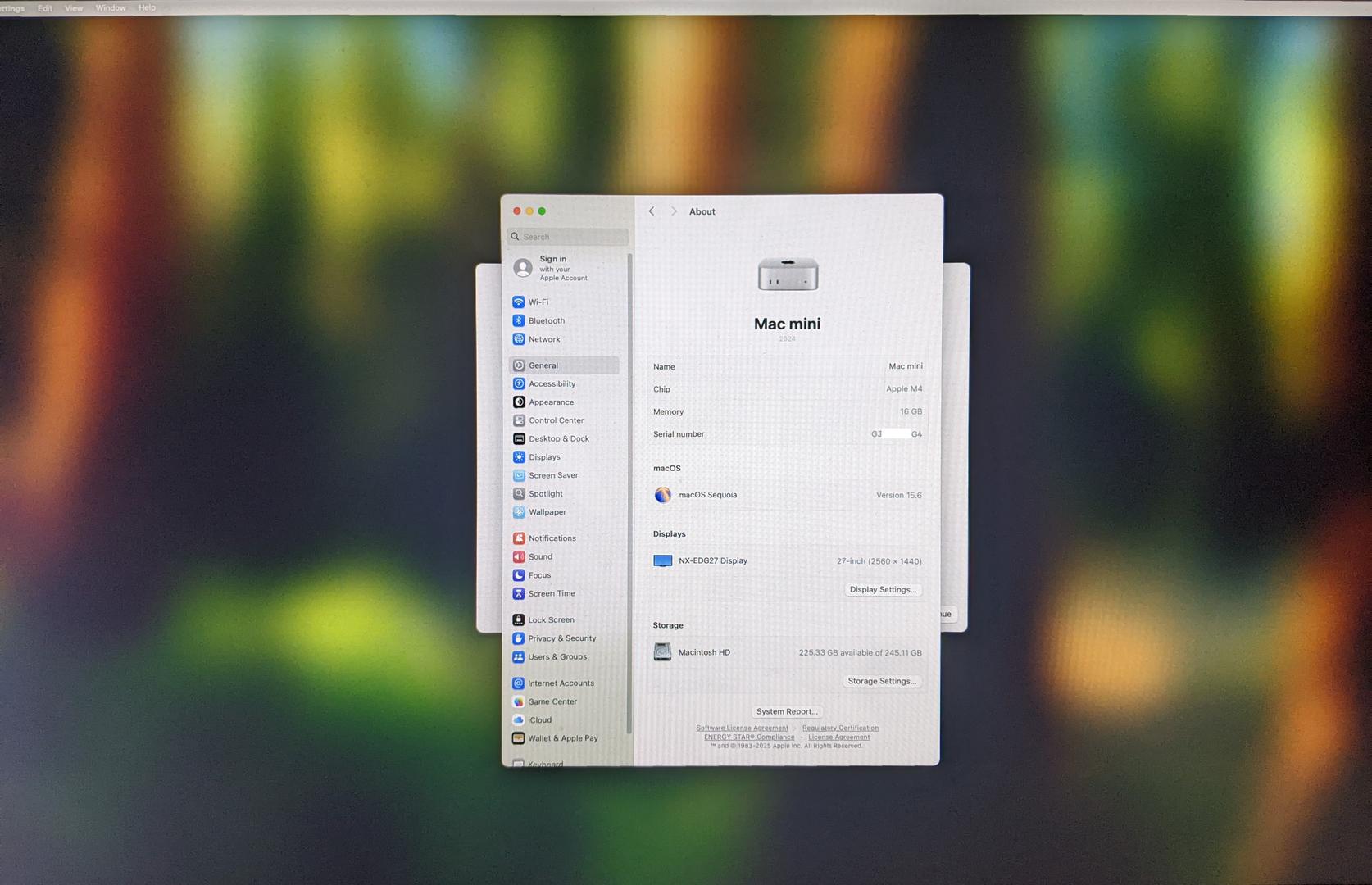Click the sidebar vertical scrollbar
This screenshot has height=885, width=1372.
click(x=629, y=492)
